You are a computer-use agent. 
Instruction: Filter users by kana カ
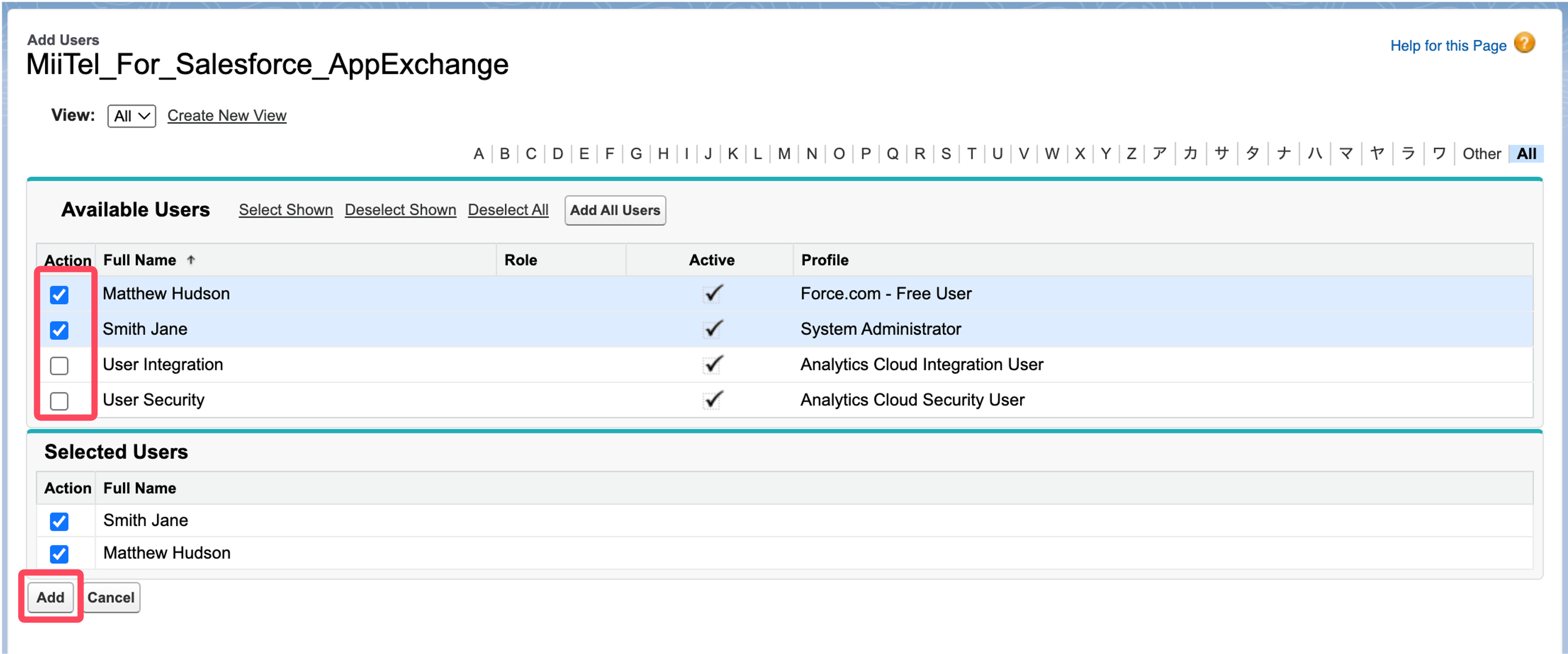(x=1191, y=154)
